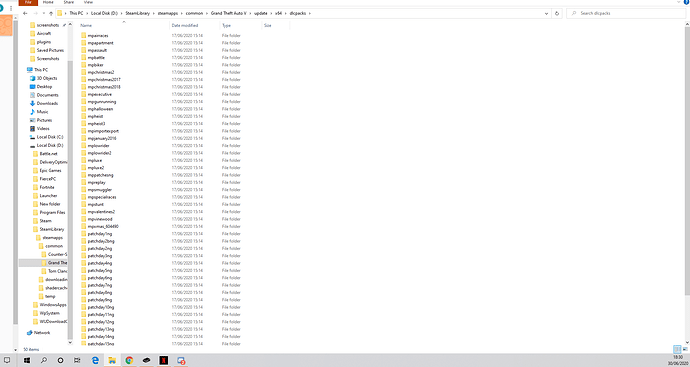Click SteamLibrary in the address breadcrumb
This screenshot has height=367, width=690.
click(x=138, y=13)
